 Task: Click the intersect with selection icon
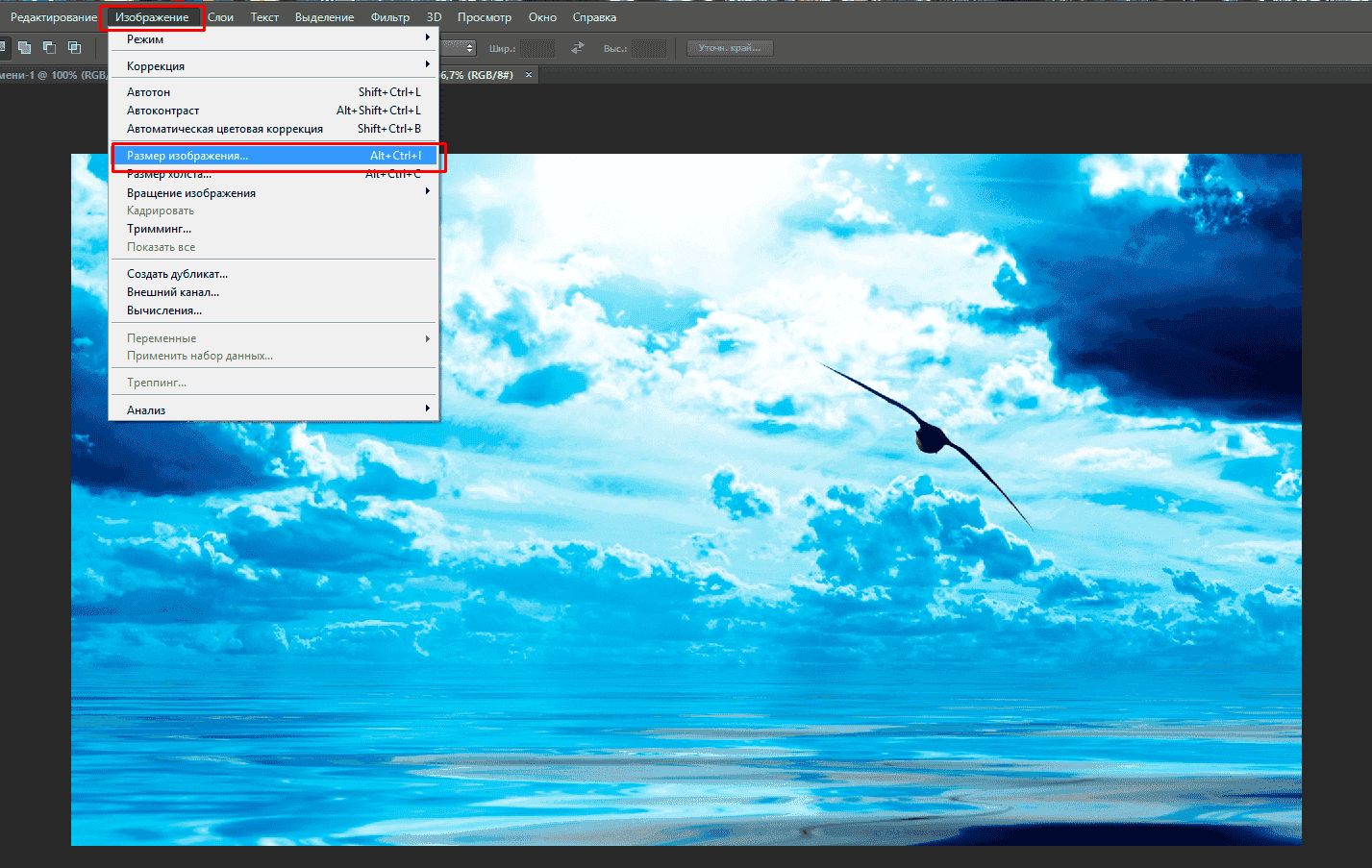tap(74, 47)
